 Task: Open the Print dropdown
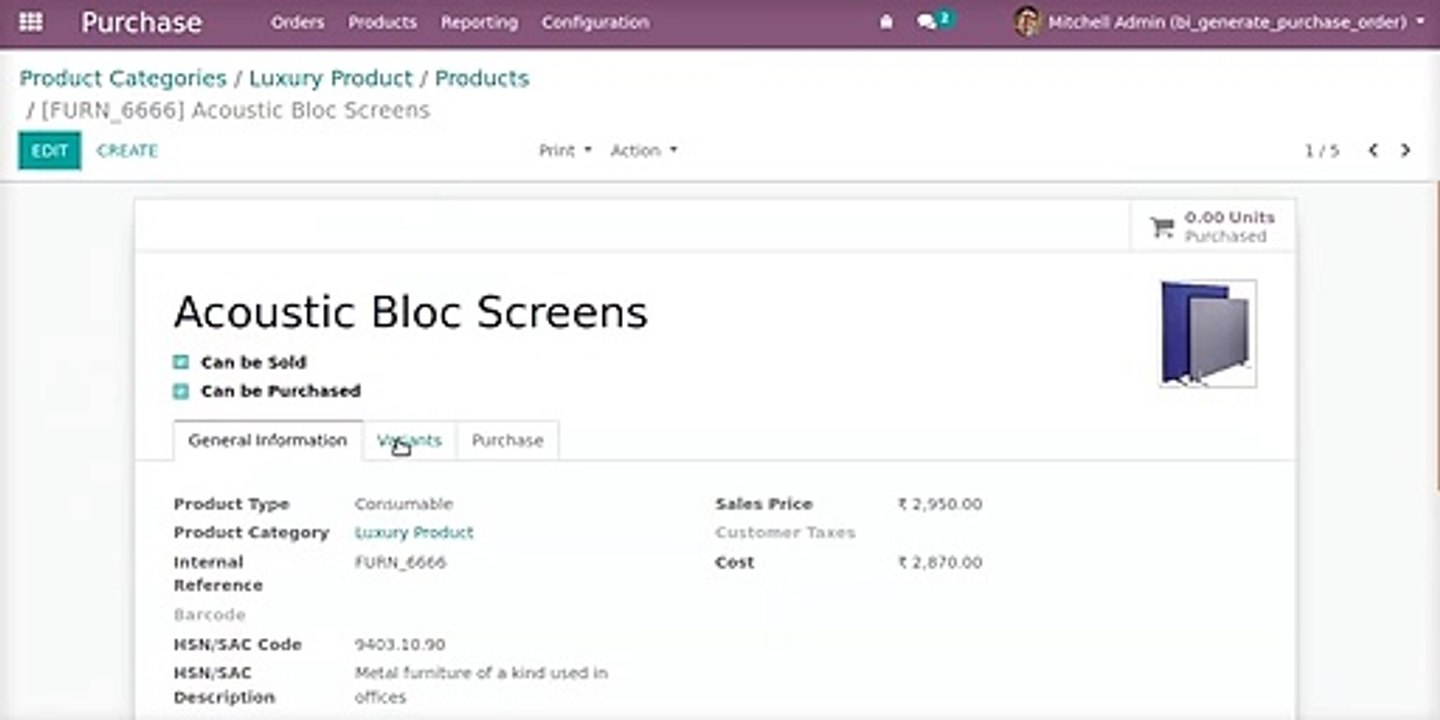click(565, 150)
